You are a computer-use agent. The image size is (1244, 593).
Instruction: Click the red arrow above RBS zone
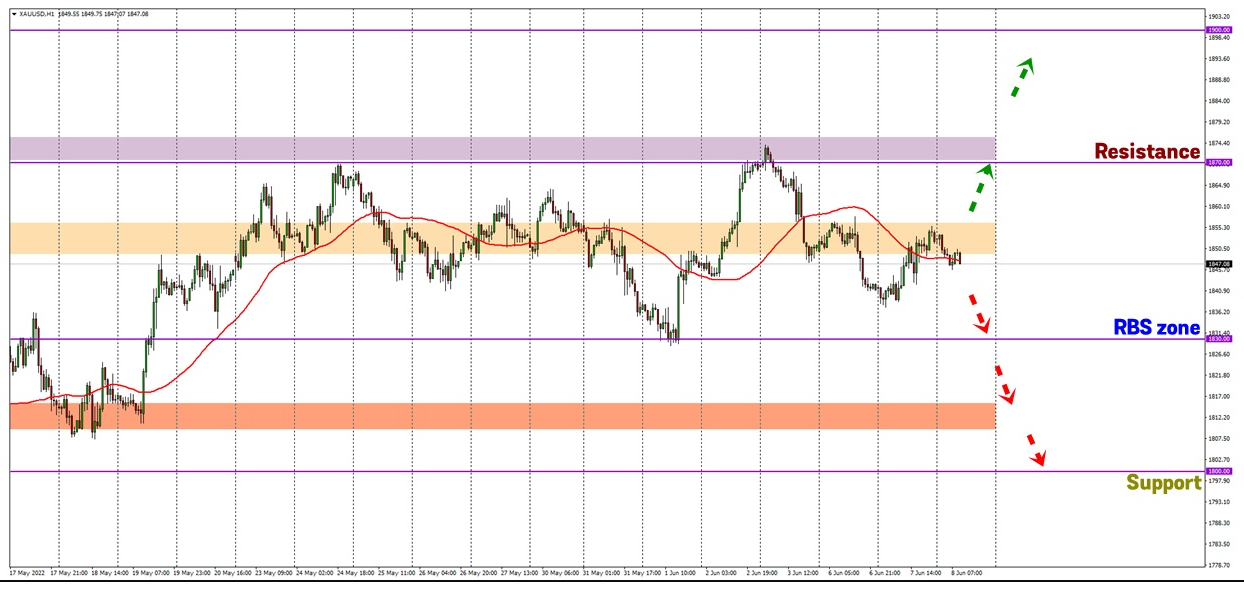coord(977,313)
